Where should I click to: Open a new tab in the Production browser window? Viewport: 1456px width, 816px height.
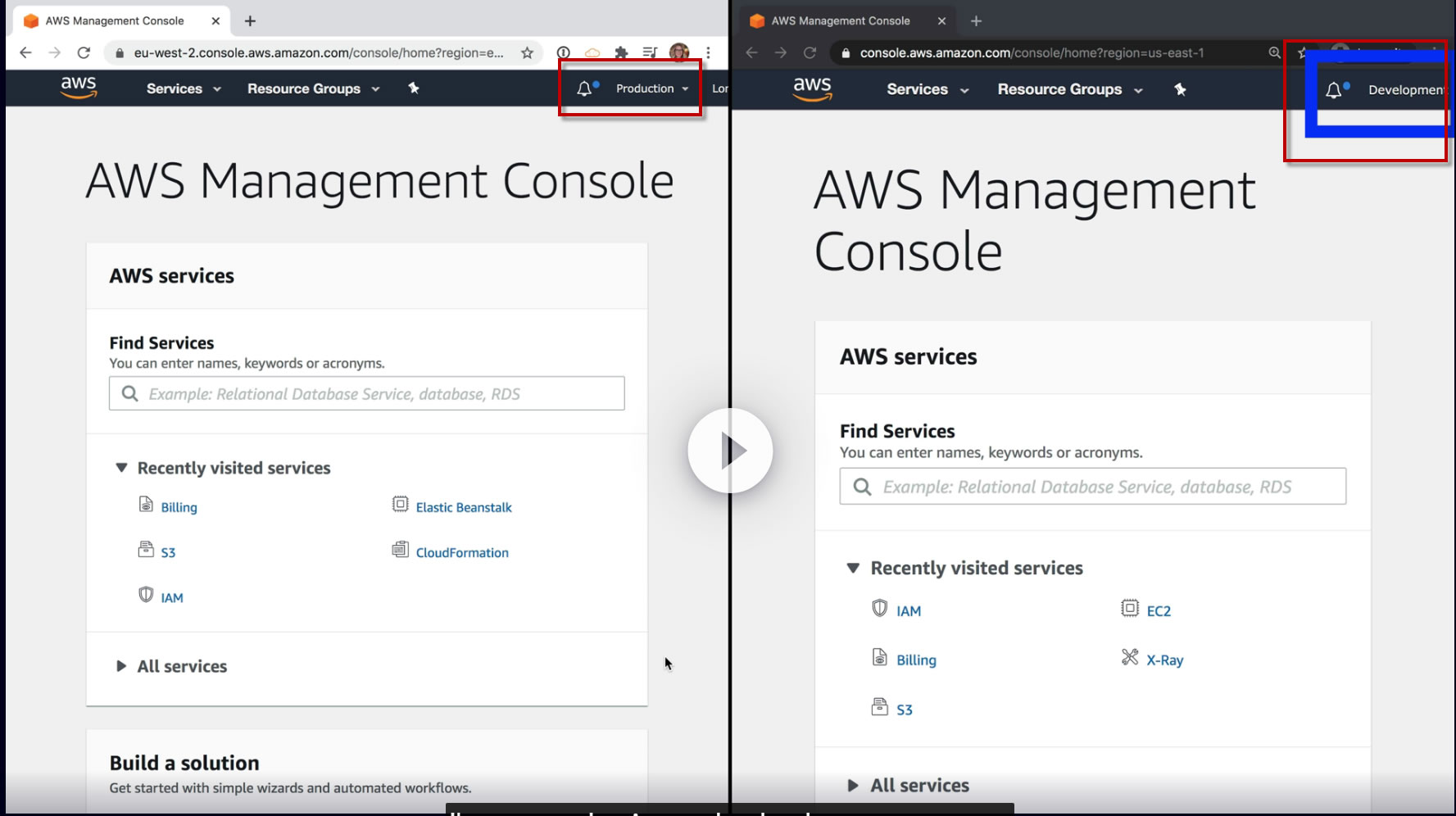(250, 20)
